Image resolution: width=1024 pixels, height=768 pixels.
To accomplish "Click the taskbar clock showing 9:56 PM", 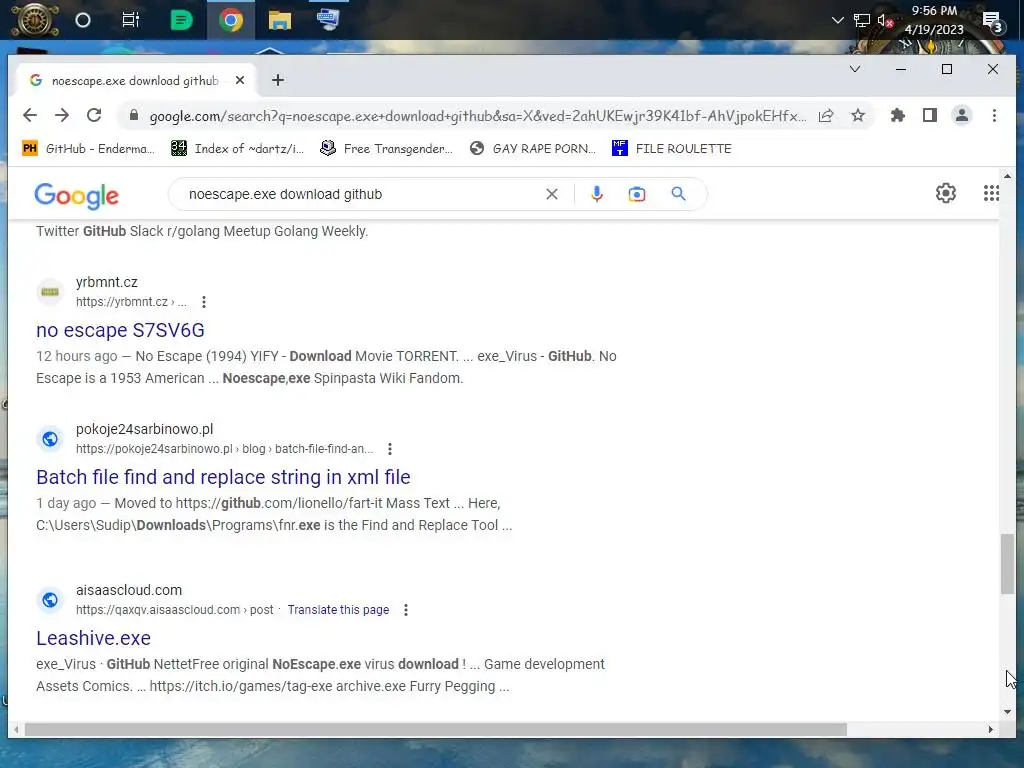I will coord(934,20).
